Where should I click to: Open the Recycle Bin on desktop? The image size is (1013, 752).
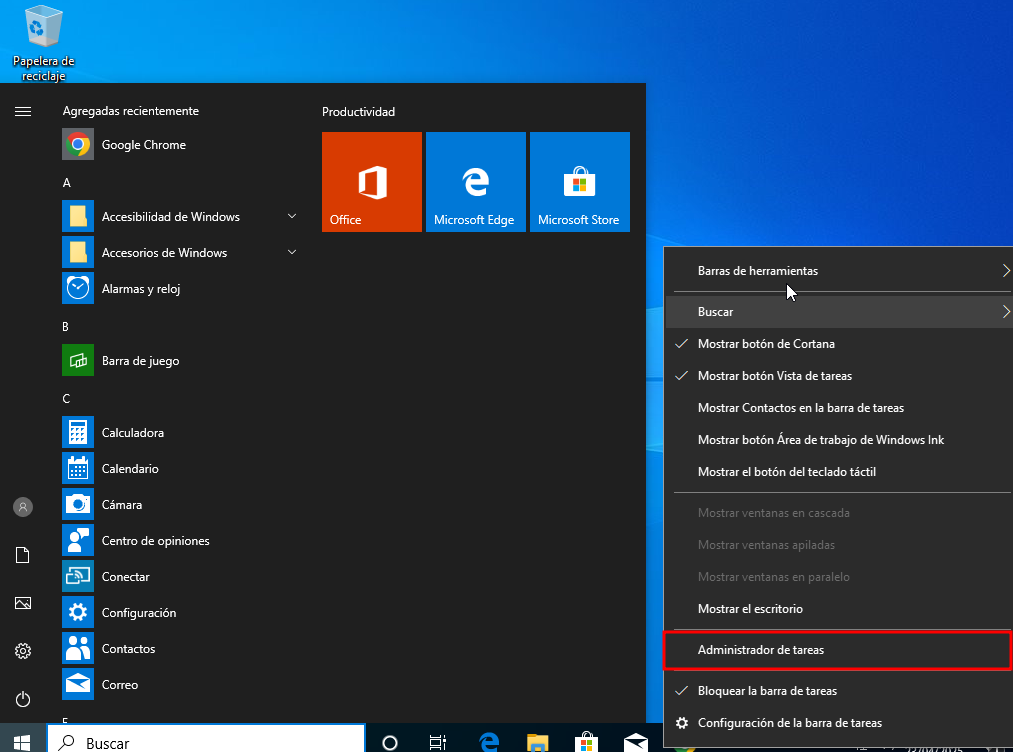[43, 42]
